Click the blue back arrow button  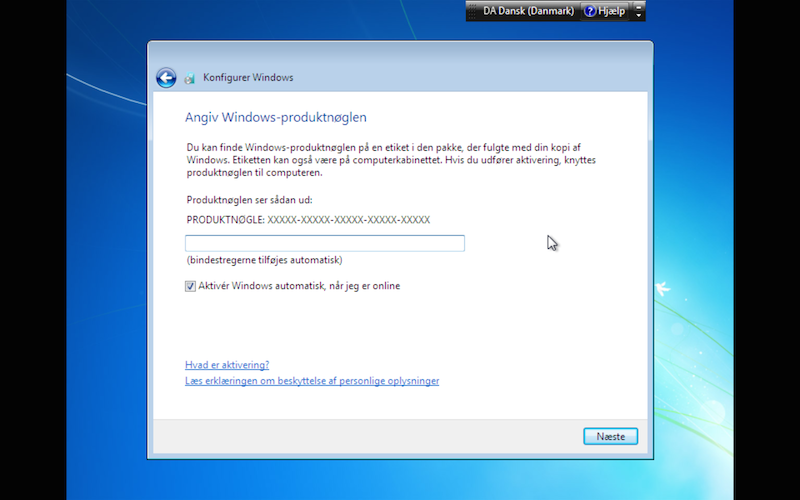(x=166, y=78)
